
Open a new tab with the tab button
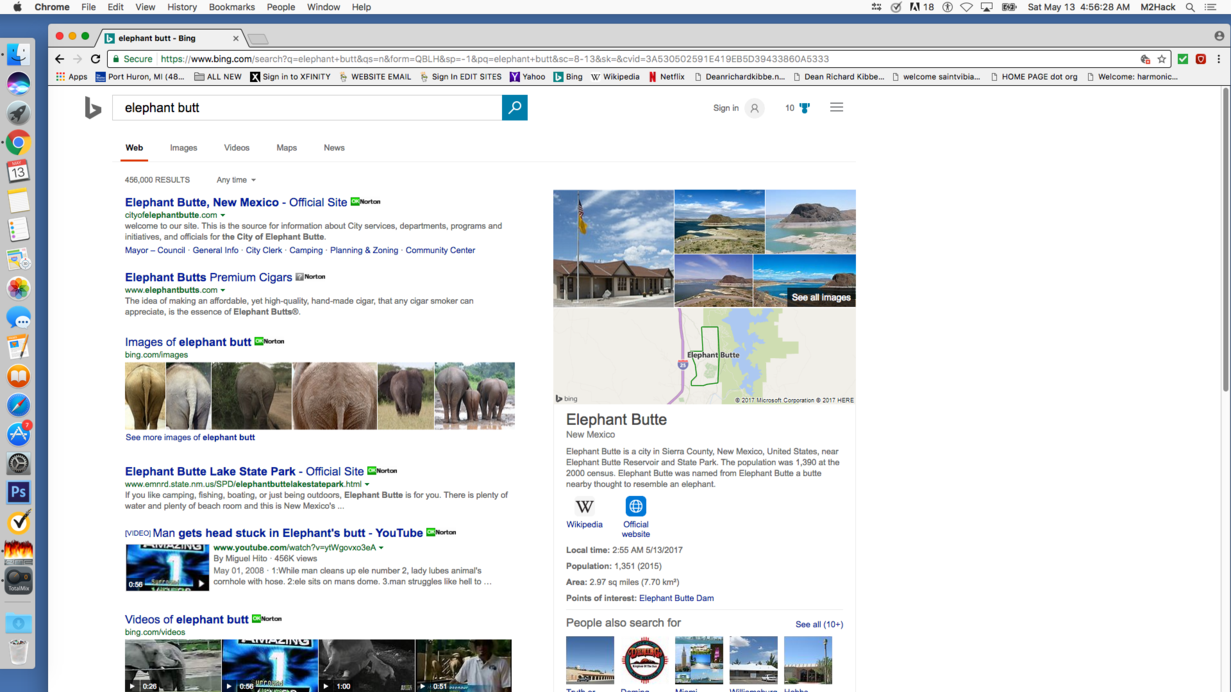[258, 39]
